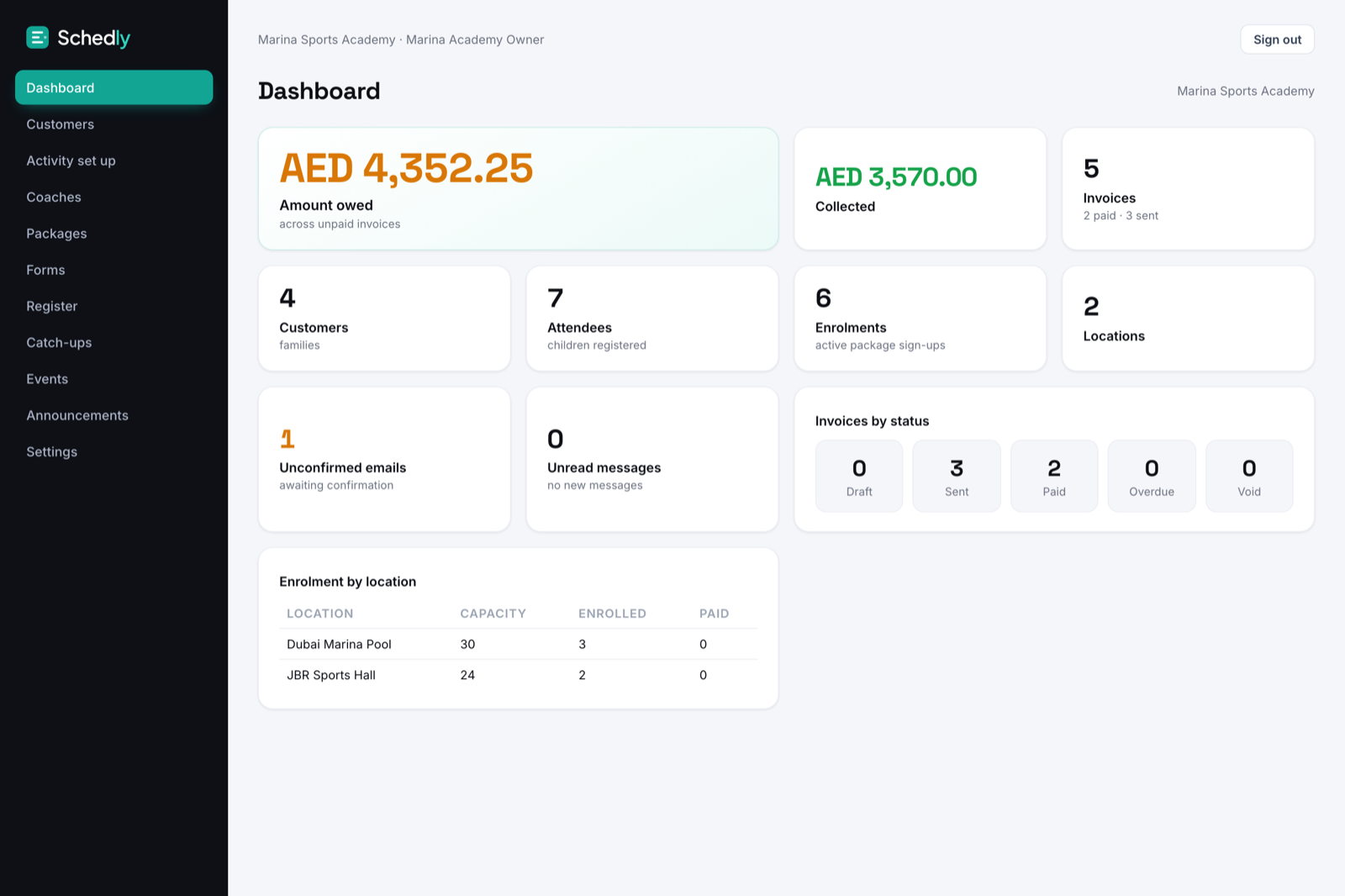
Task: Open the Dashboard menu item
Action: pyautogui.click(x=113, y=87)
